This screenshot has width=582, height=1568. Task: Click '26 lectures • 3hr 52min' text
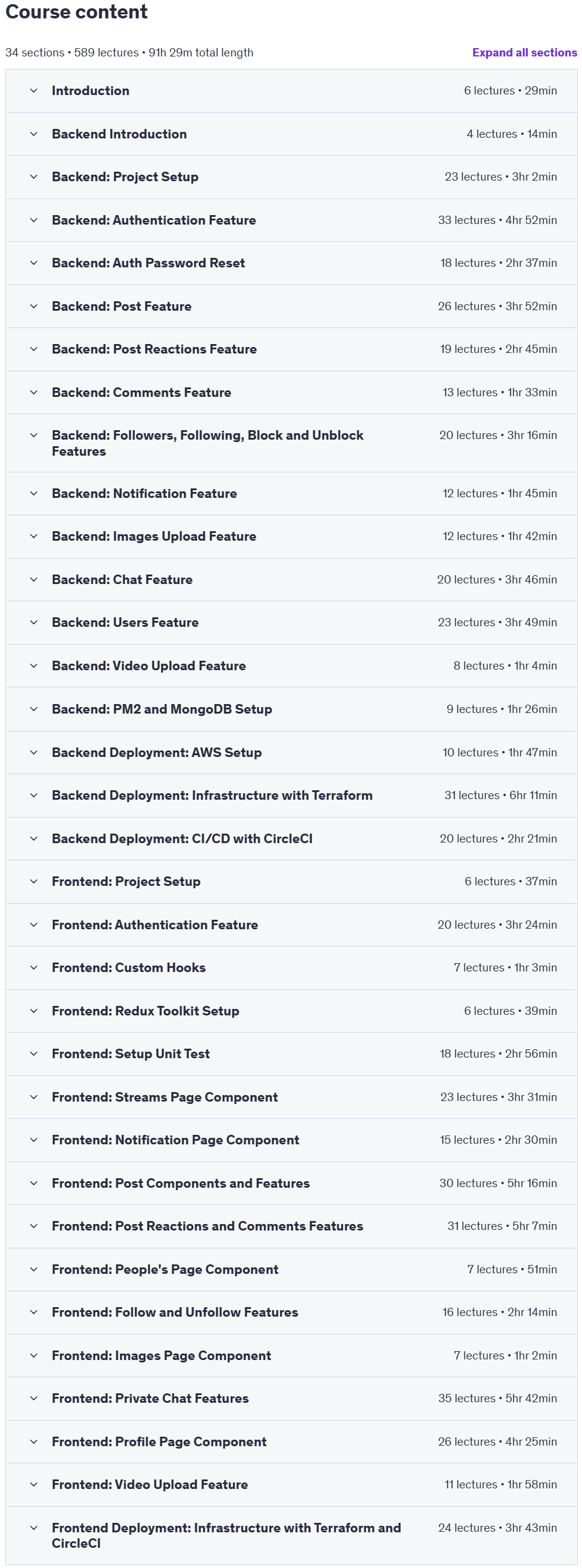[498, 306]
